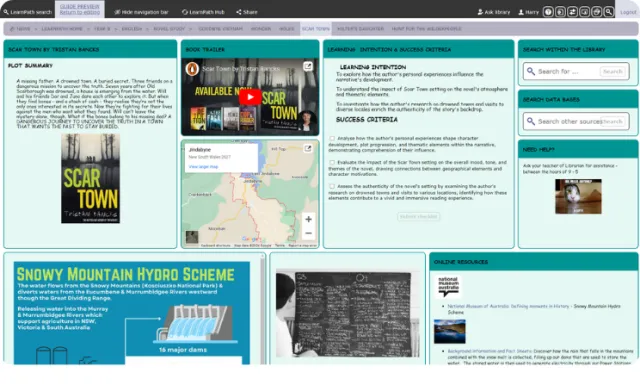The width and height of the screenshot is (640, 385).
Task: Click the magnifier icon in the top-right toolbar
Action: (x=608, y=12)
